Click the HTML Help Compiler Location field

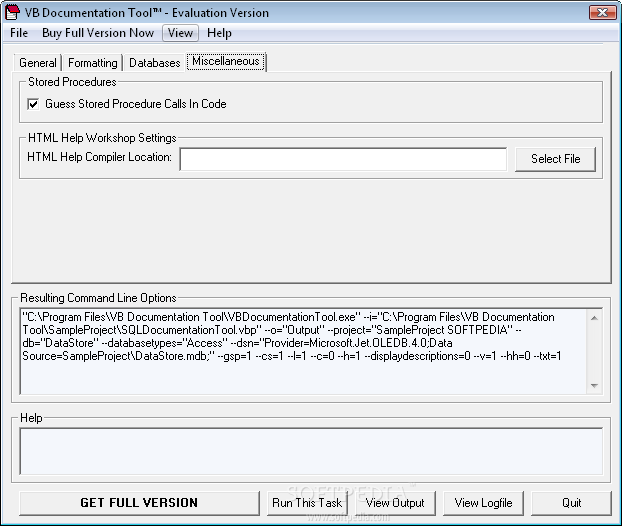click(x=343, y=159)
